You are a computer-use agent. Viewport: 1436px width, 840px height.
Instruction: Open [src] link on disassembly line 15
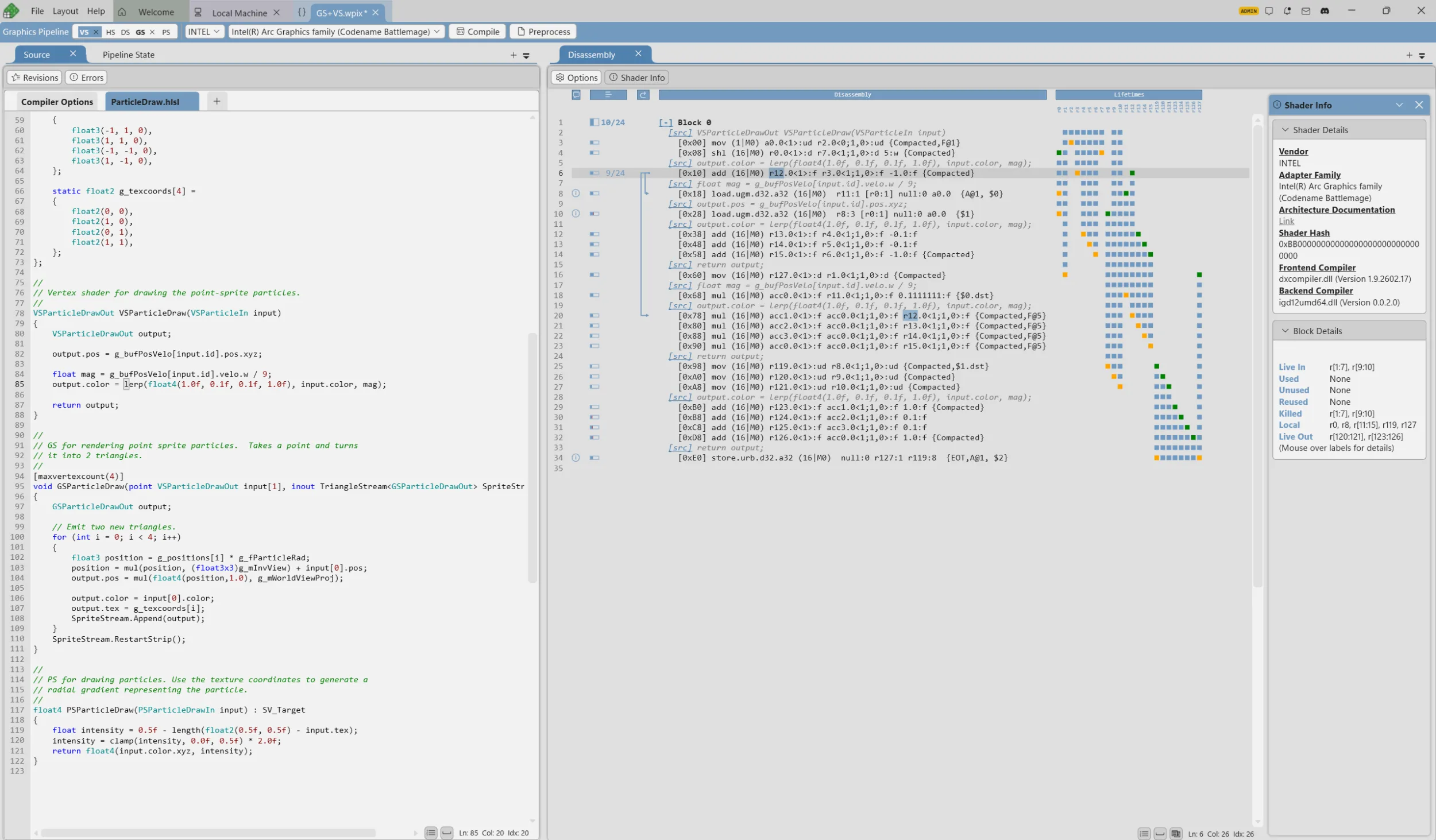[680, 265]
